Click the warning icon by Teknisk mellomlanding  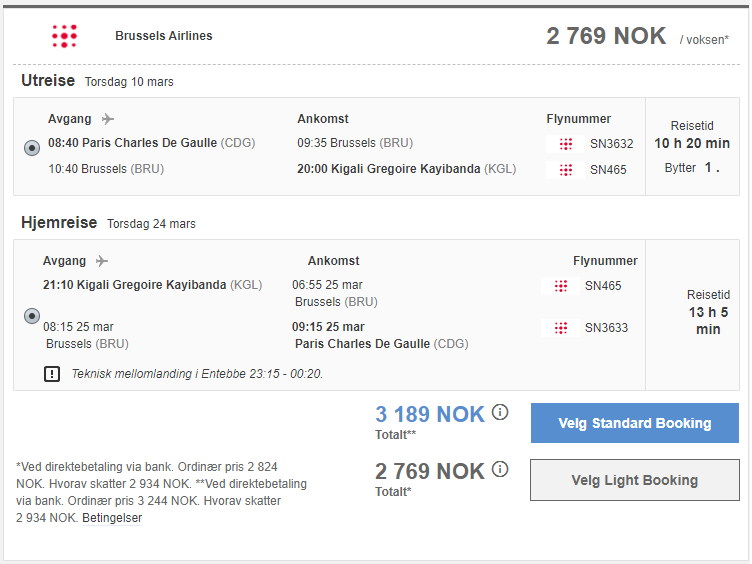click(52, 374)
